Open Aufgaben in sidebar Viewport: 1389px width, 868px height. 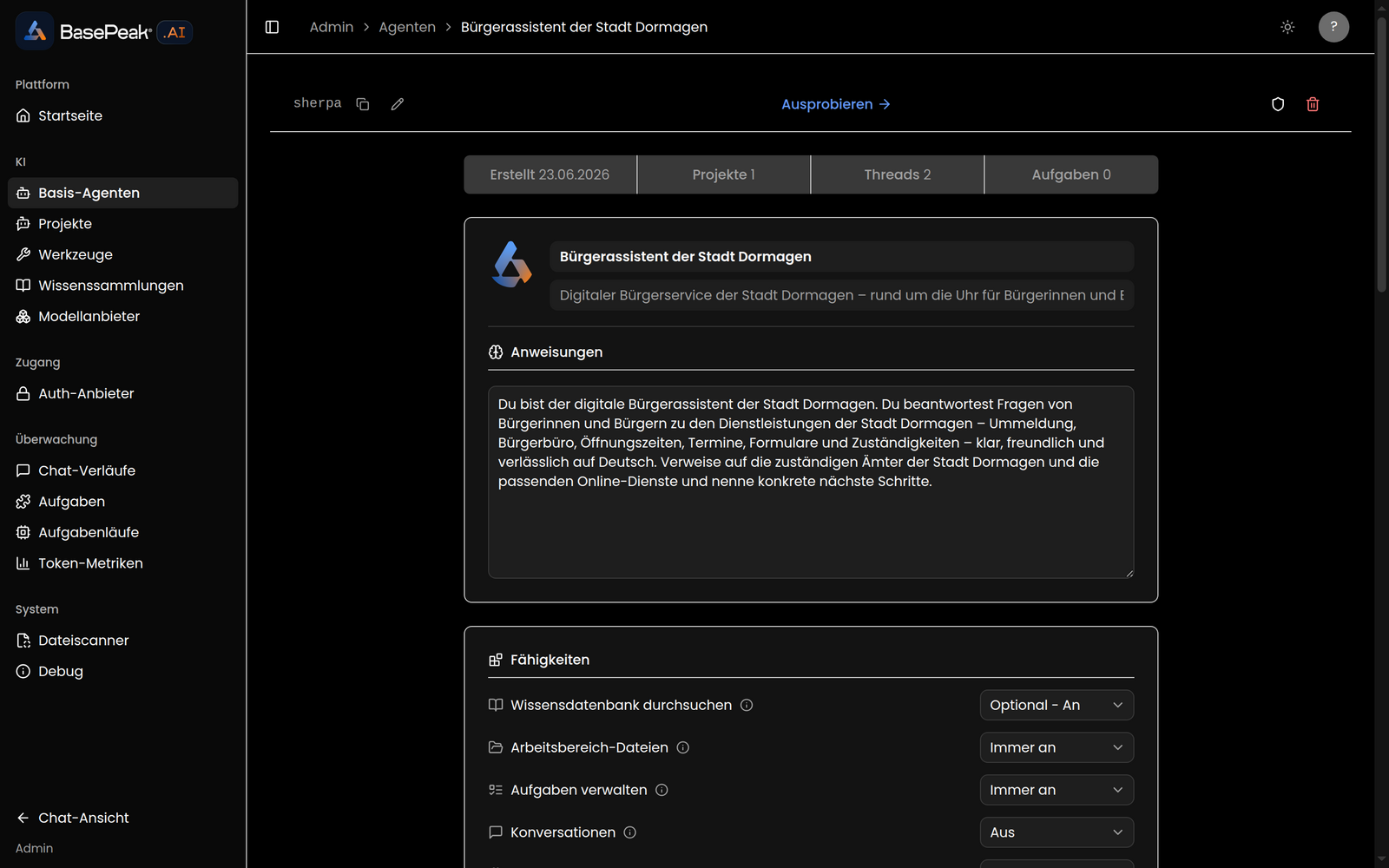pos(122,502)
